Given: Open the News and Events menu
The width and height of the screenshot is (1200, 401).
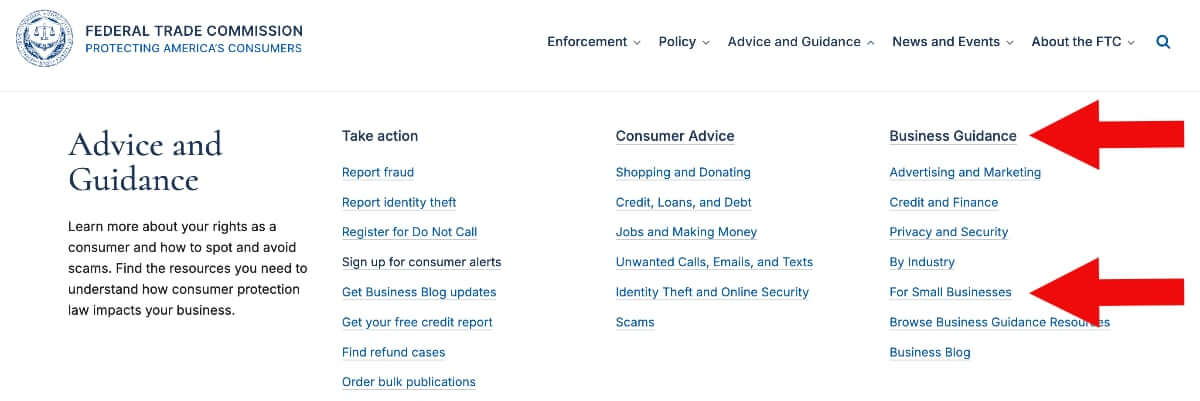Looking at the screenshot, I should pyautogui.click(x=952, y=42).
